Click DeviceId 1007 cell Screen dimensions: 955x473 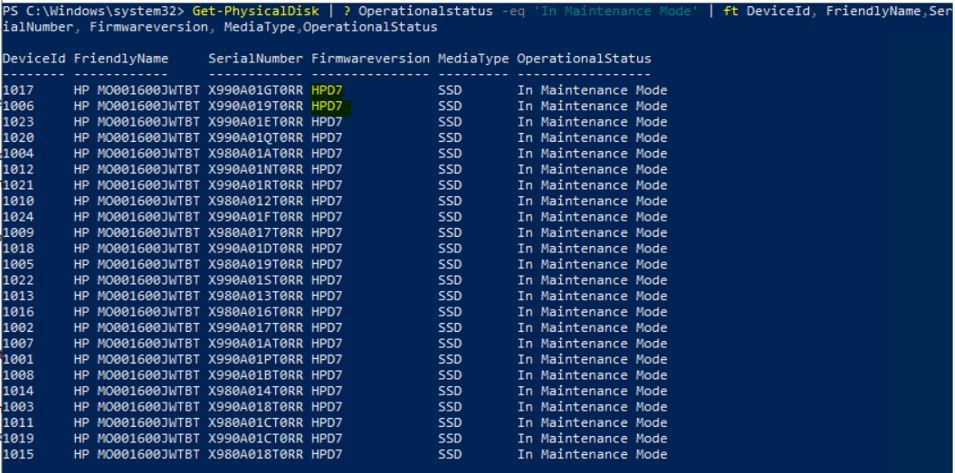pyautogui.click(x=18, y=343)
